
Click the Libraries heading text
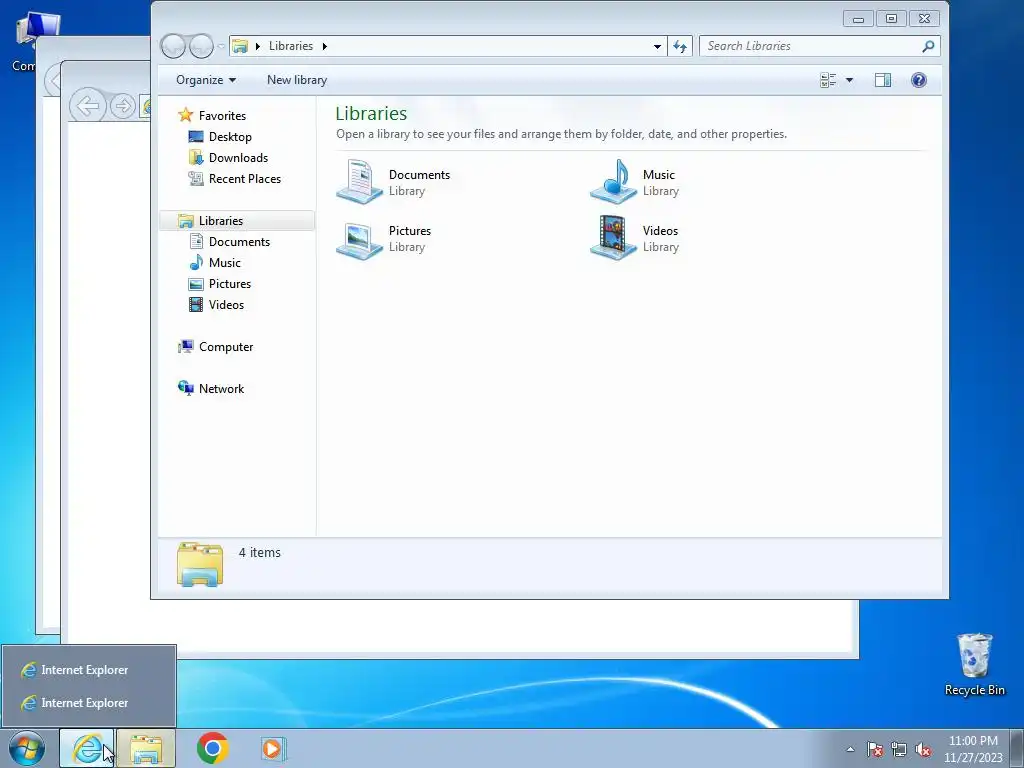coord(371,114)
